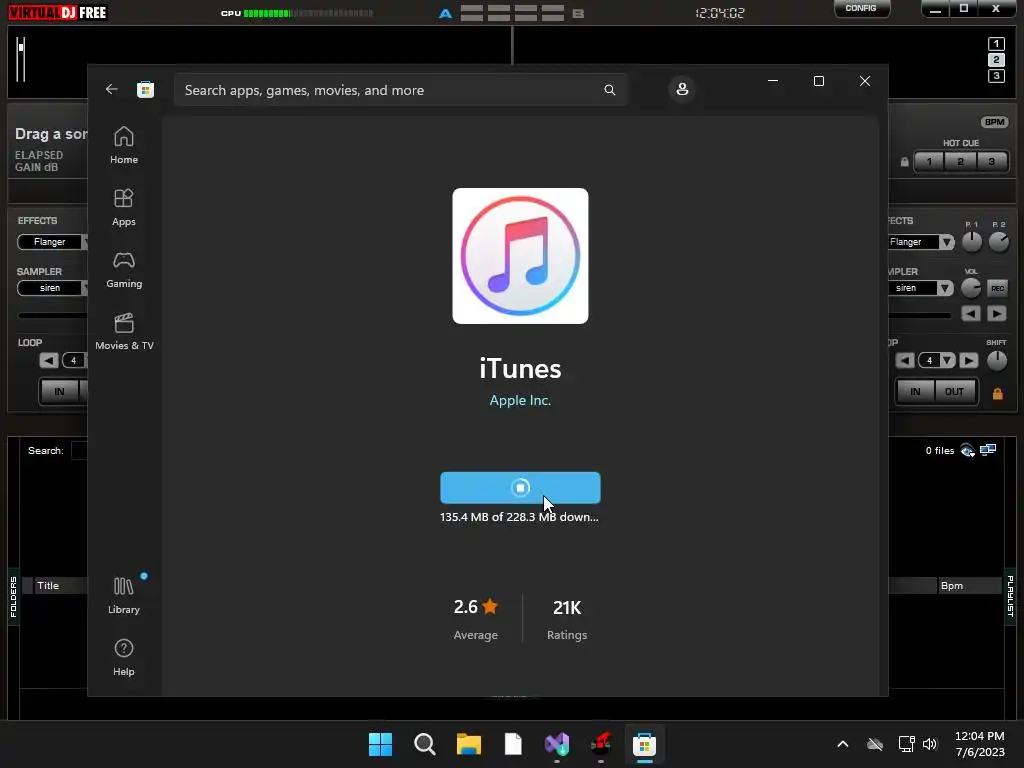This screenshot has width=1024, height=768.
Task: Open Library in Store sidebar
Action: point(123,595)
